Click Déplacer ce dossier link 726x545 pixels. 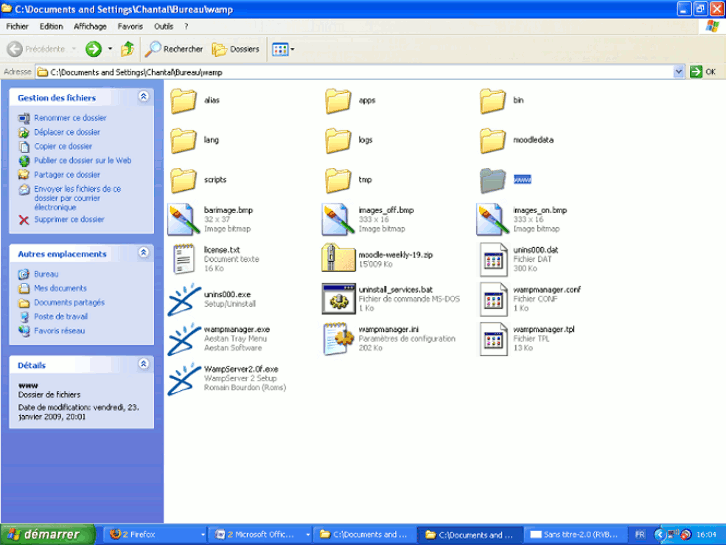(67, 132)
